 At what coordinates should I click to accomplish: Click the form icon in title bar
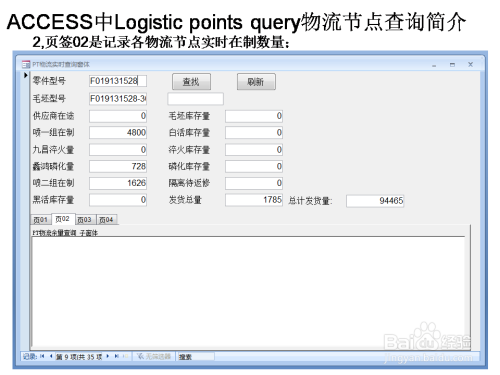tap(26, 64)
